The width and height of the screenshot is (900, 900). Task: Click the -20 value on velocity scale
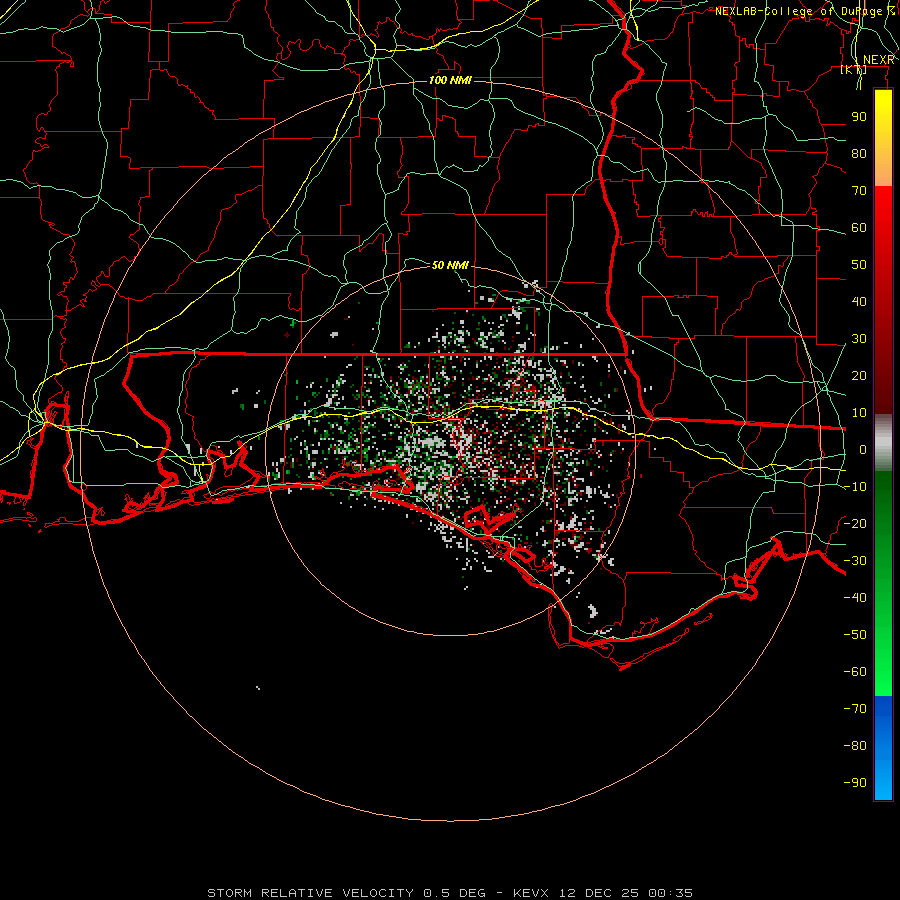coord(855,524)
